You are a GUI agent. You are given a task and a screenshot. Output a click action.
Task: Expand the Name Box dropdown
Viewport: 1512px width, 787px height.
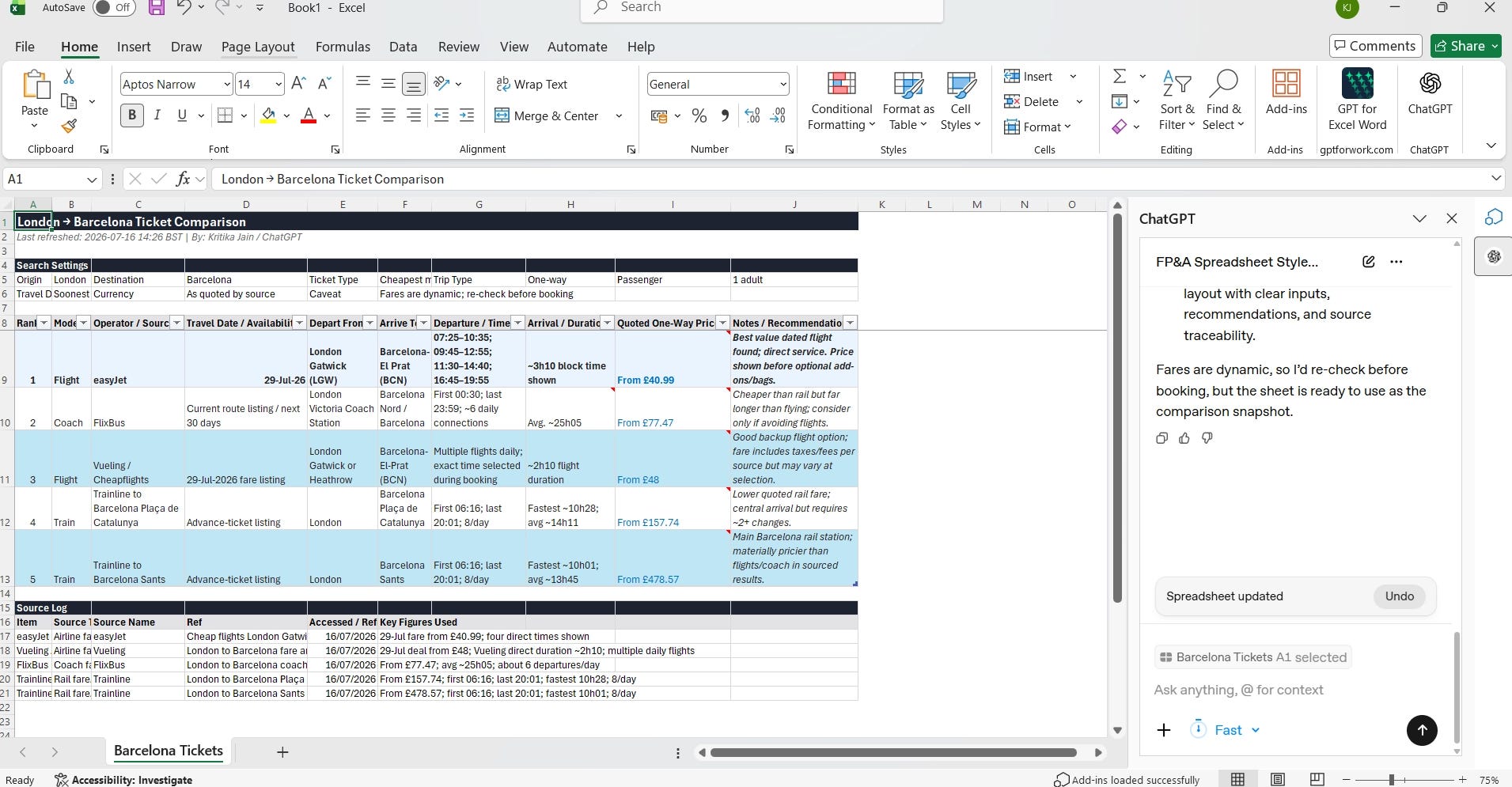(x=92, y=180)
